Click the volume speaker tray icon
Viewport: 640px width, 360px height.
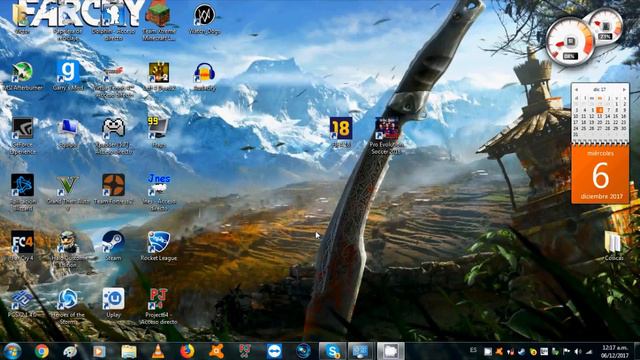[578, 351]
